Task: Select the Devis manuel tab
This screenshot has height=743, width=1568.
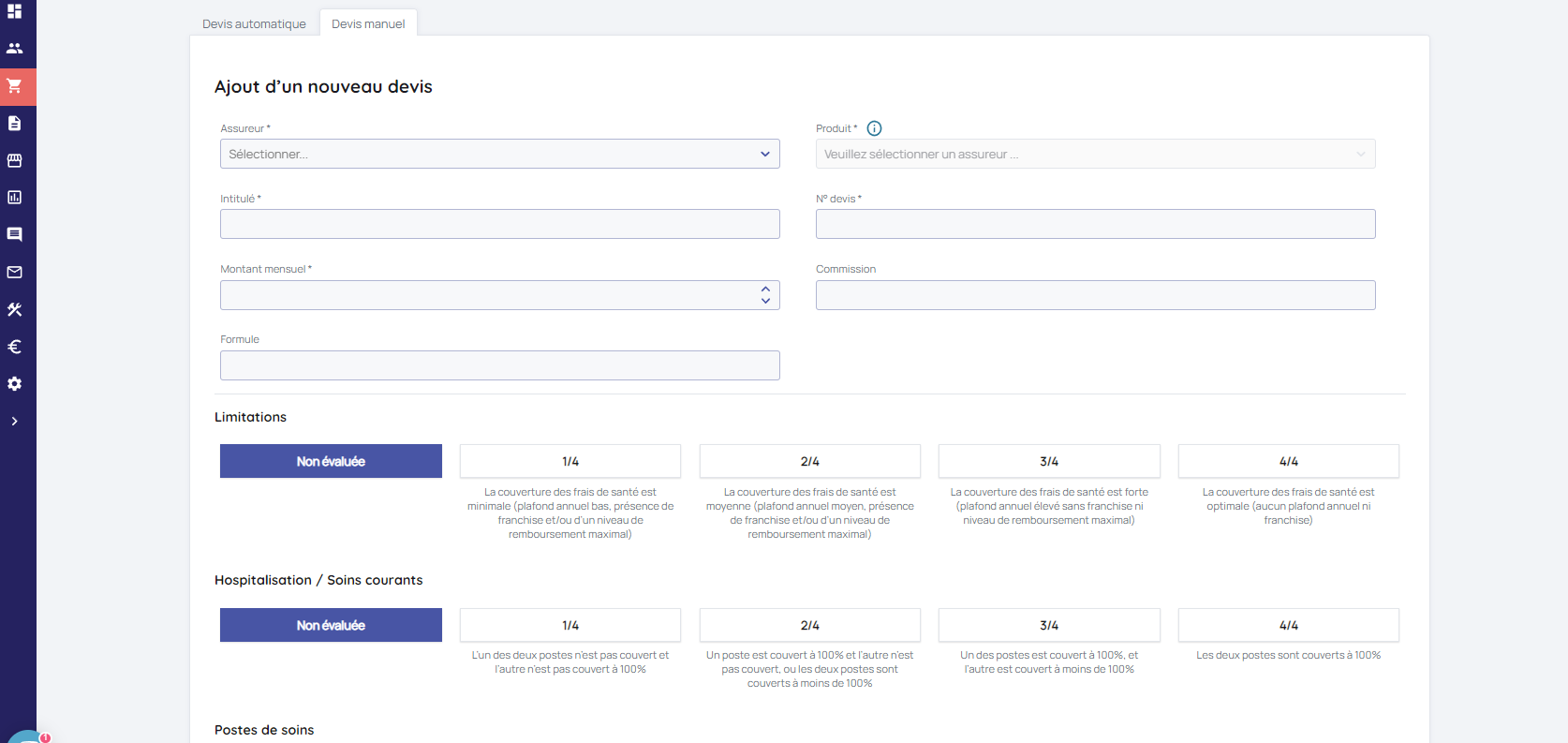Action: point(368,23)
